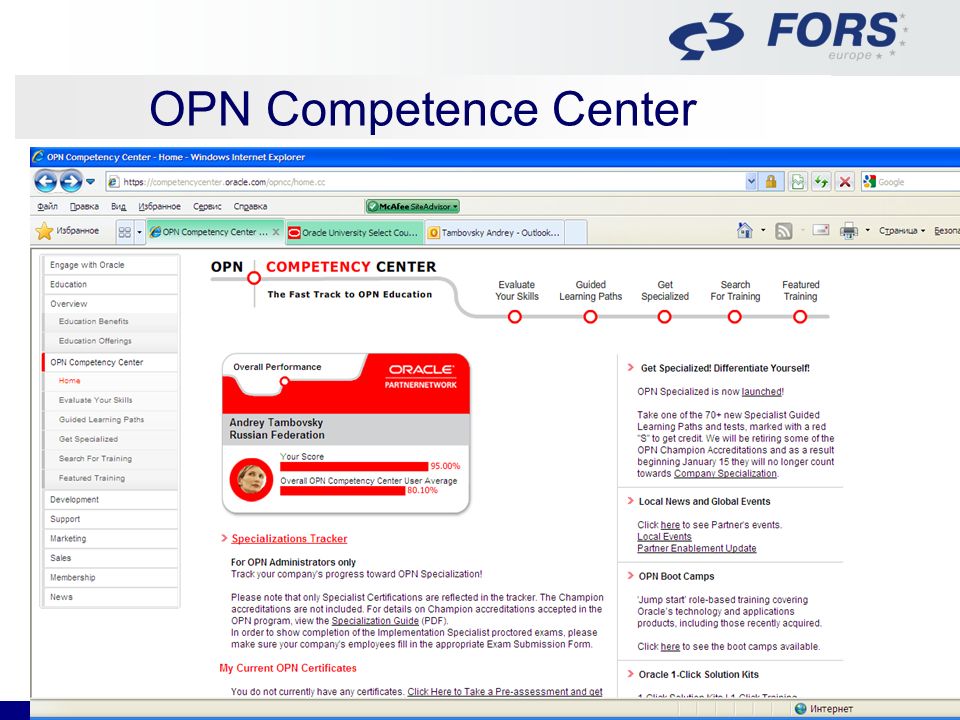
Task: Click the Guided Learning Paths track circle
Action: 590,317
